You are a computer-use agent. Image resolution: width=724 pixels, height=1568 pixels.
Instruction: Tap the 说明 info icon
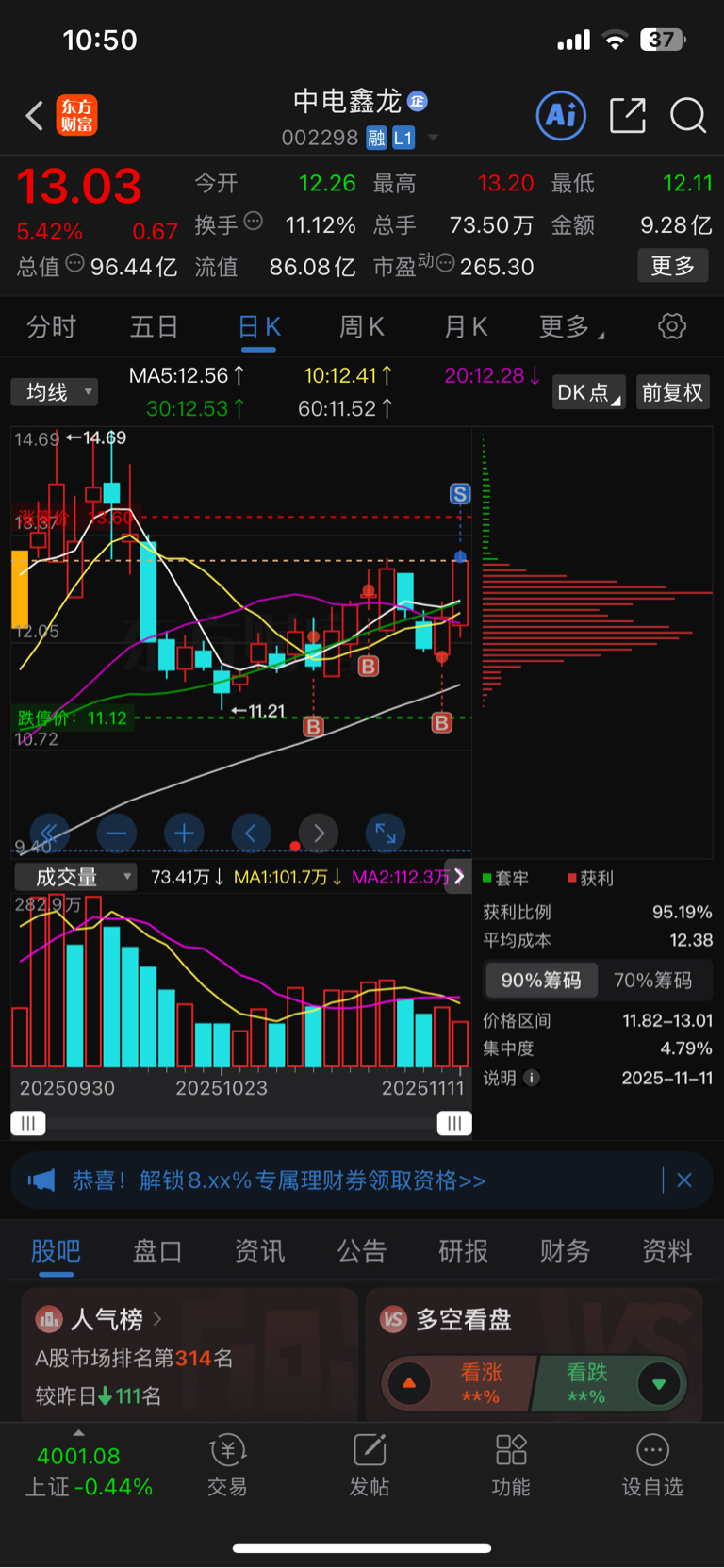coord(532,1078)
